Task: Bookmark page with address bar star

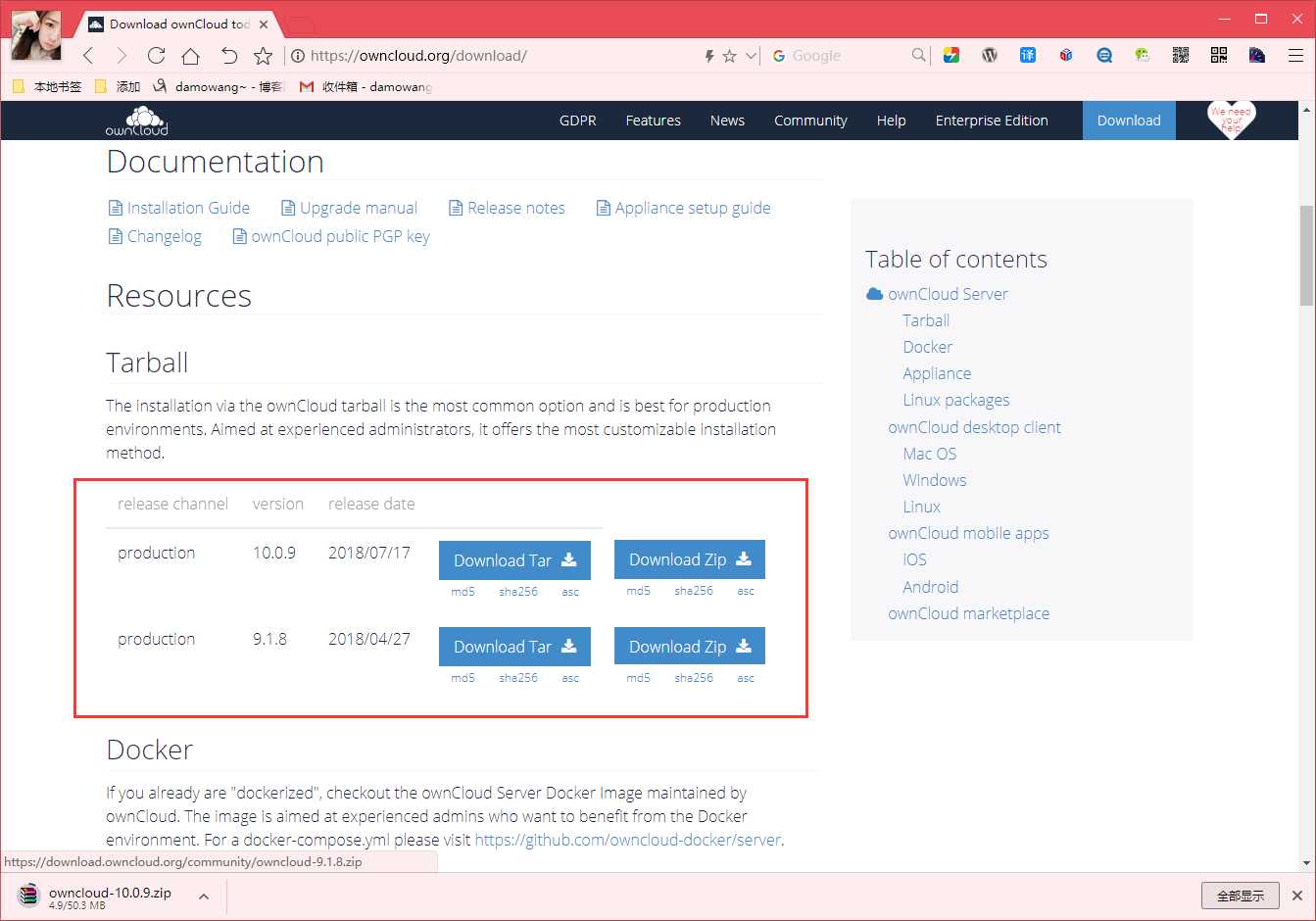Action: [x=729, y=56]
